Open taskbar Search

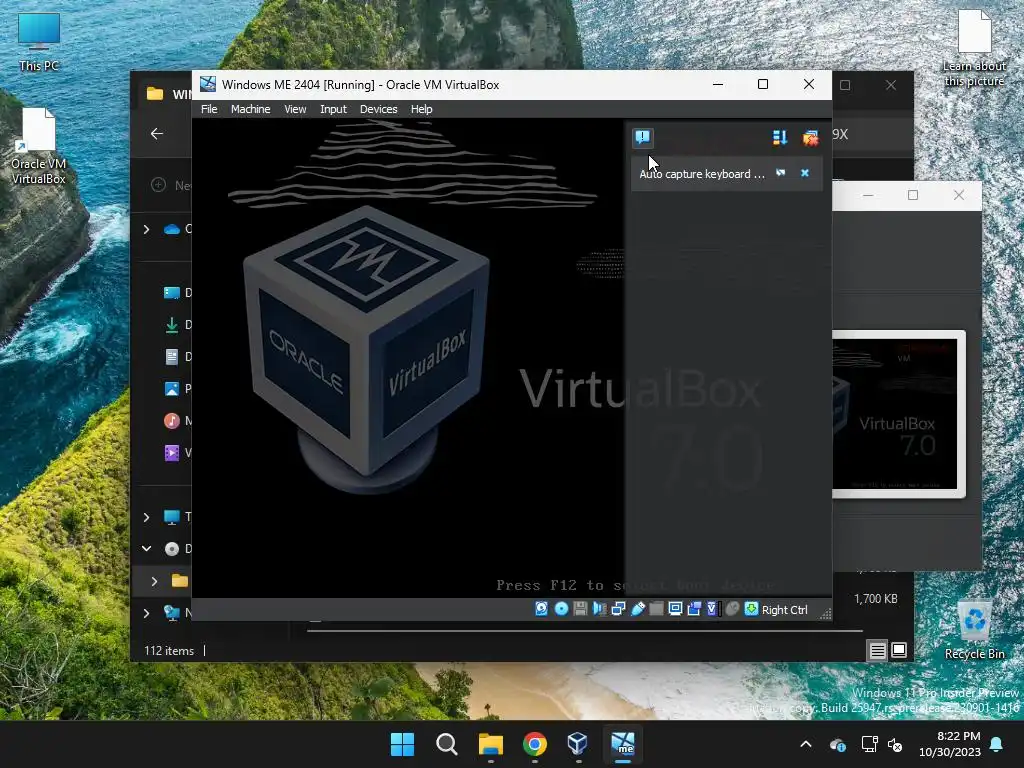pos(447,744)
